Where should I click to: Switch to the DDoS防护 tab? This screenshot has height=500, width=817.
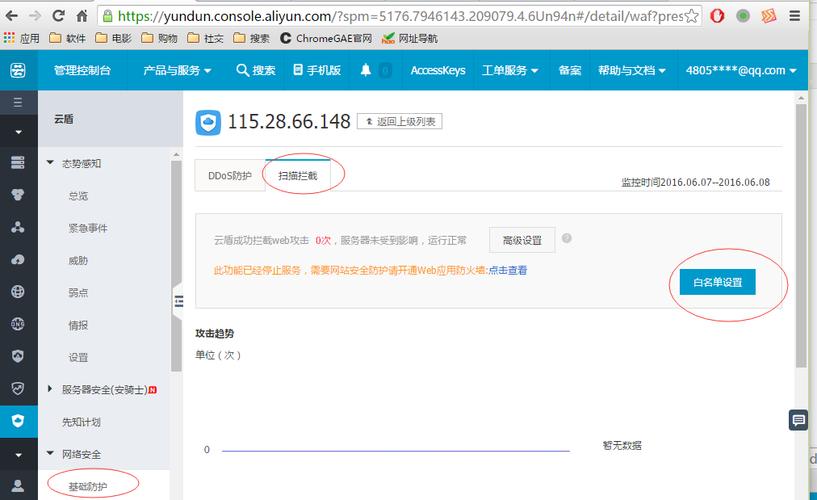[x=230, y=176]
